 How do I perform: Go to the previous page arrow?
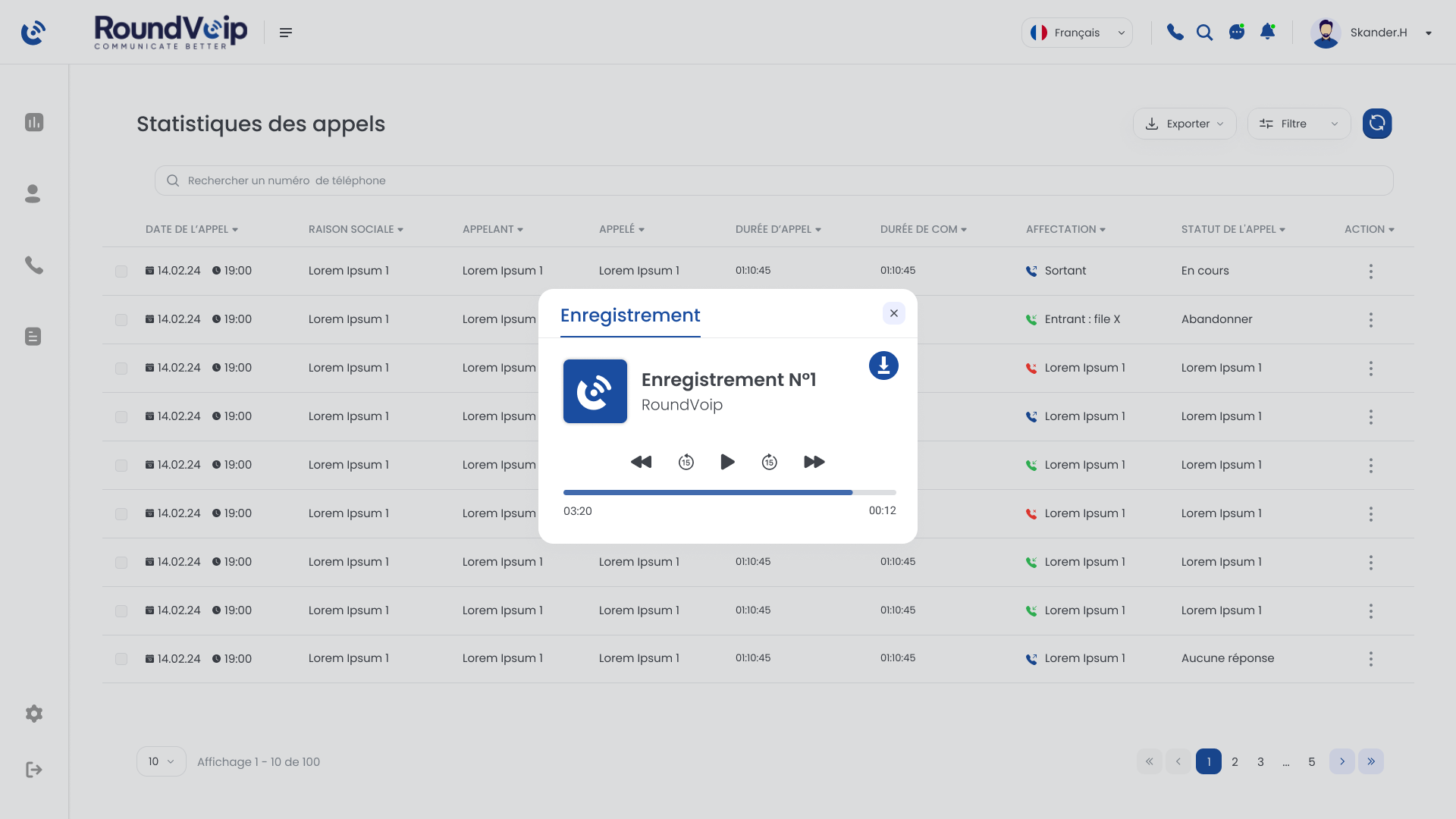1178,761
